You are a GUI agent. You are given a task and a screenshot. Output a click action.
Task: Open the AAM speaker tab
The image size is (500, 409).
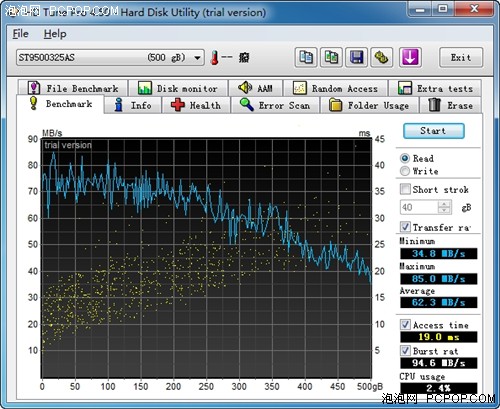click(x=256, y=88)
